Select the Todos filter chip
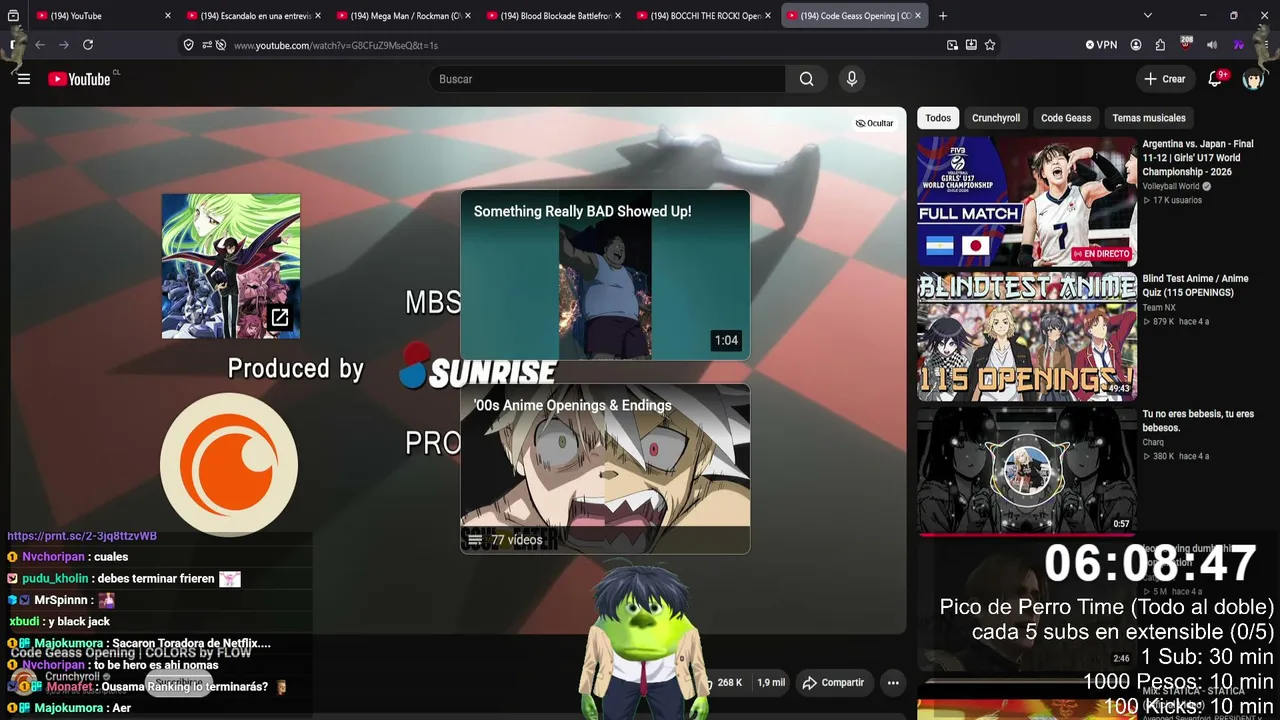Screen dimensions: 1280x720 click(938, 118)
